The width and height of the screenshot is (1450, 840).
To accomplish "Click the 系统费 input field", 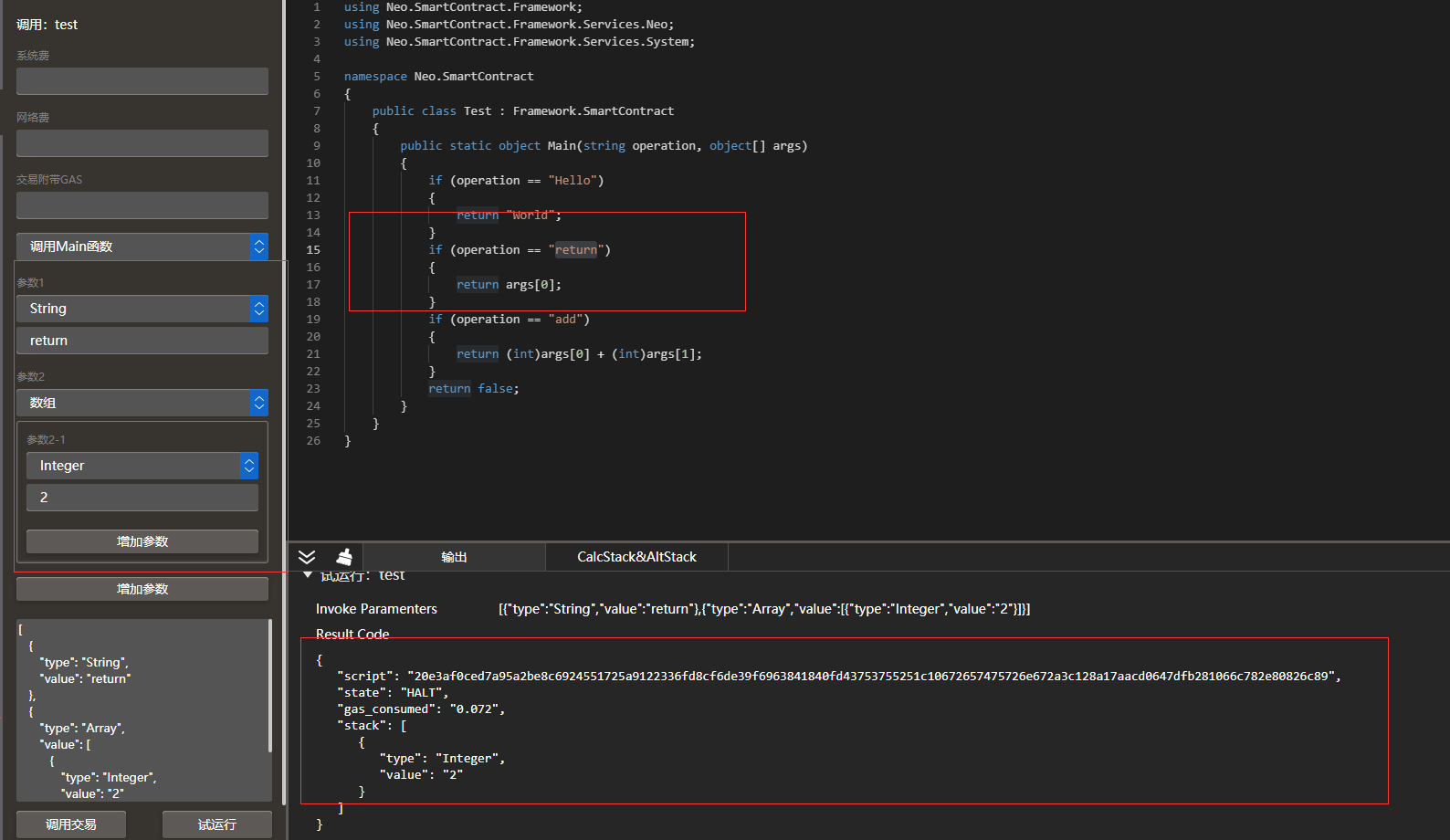I will [x=142, y=81].
